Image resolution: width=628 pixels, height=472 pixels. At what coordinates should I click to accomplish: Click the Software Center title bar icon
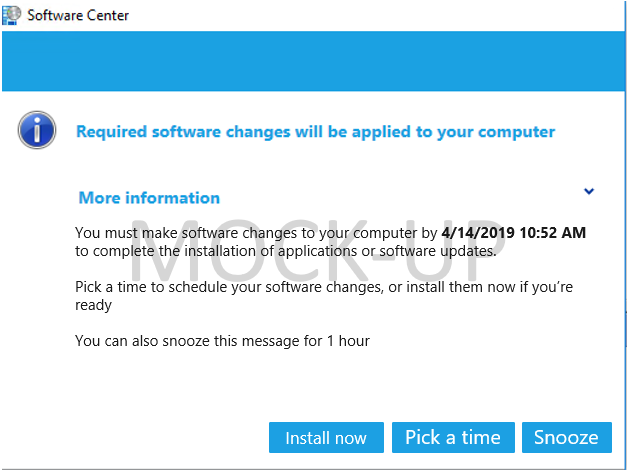tap(11, 15)
